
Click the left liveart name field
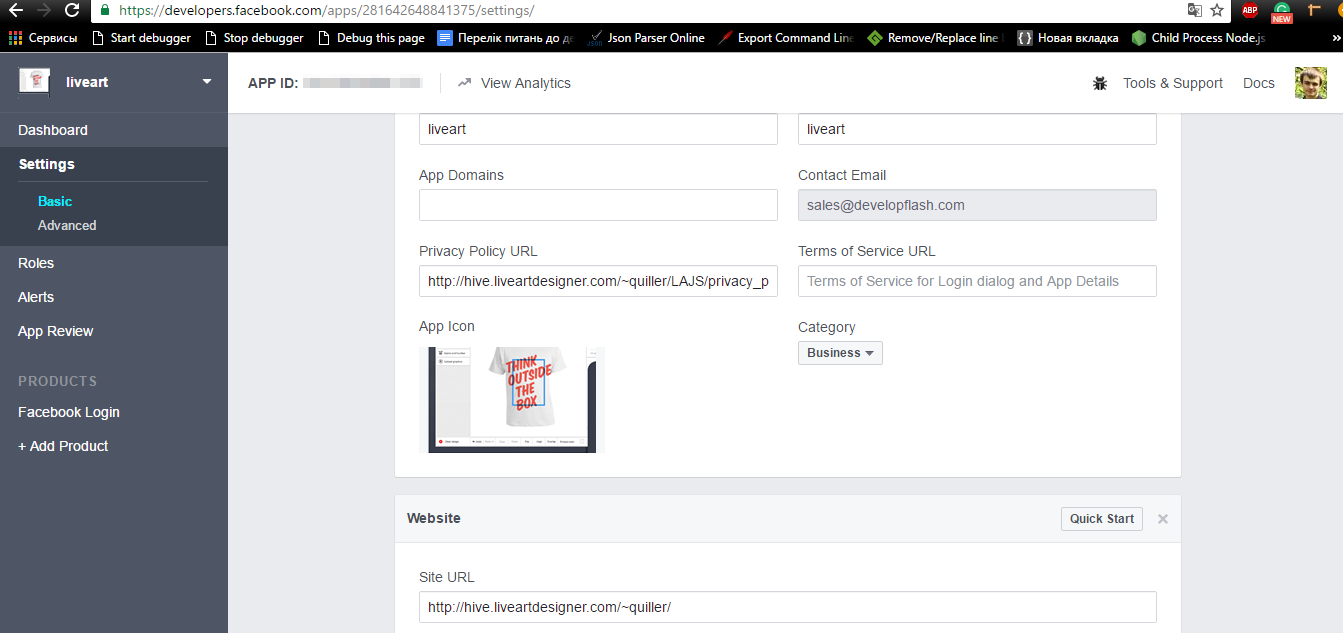598,129
